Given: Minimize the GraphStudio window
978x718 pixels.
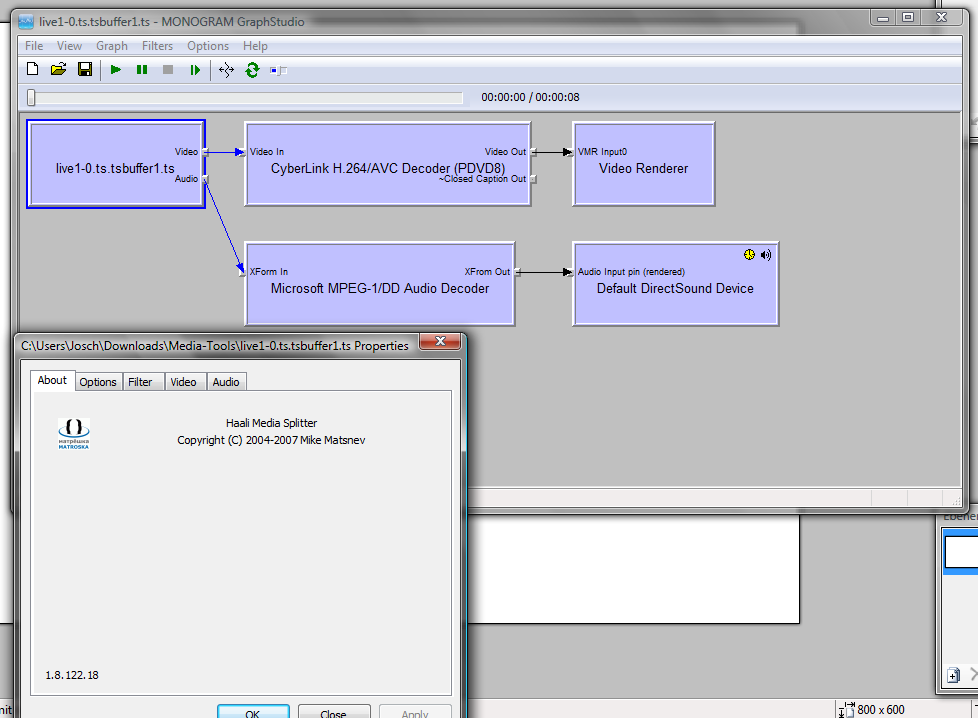Looking at the screenshot, I should (x=883, y=17).
